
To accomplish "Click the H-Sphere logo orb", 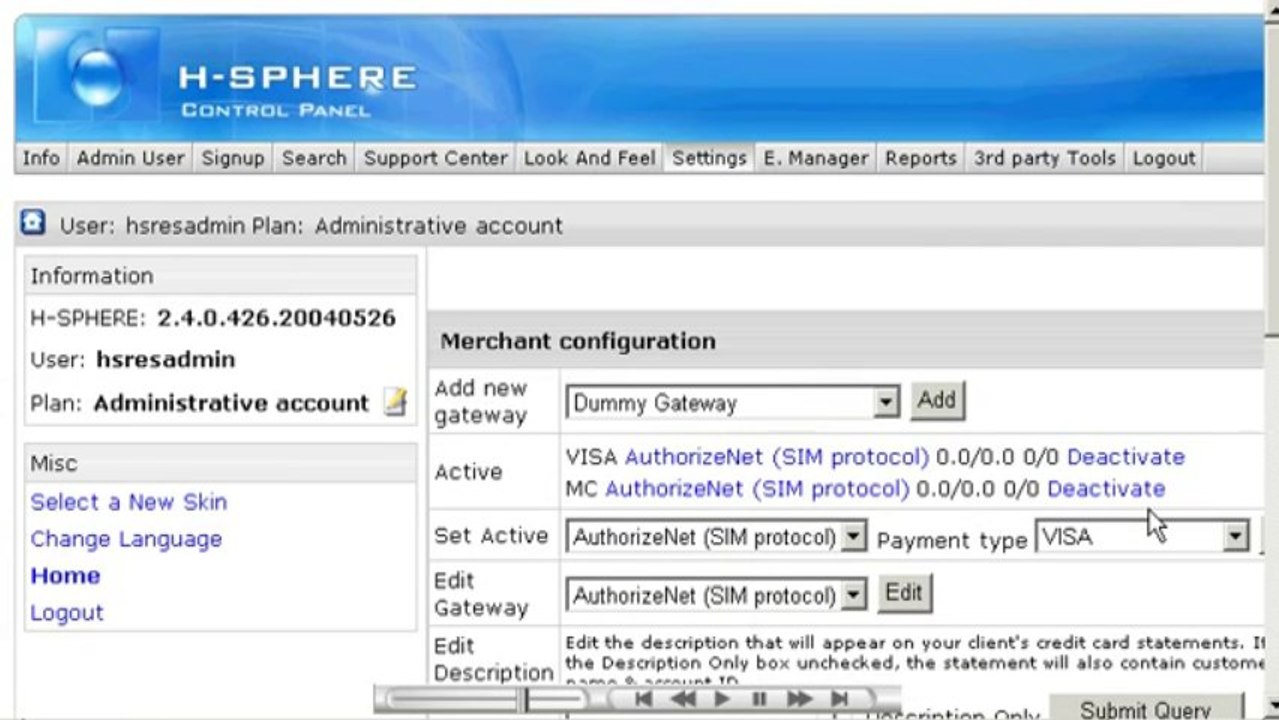I will pos(97,77).
